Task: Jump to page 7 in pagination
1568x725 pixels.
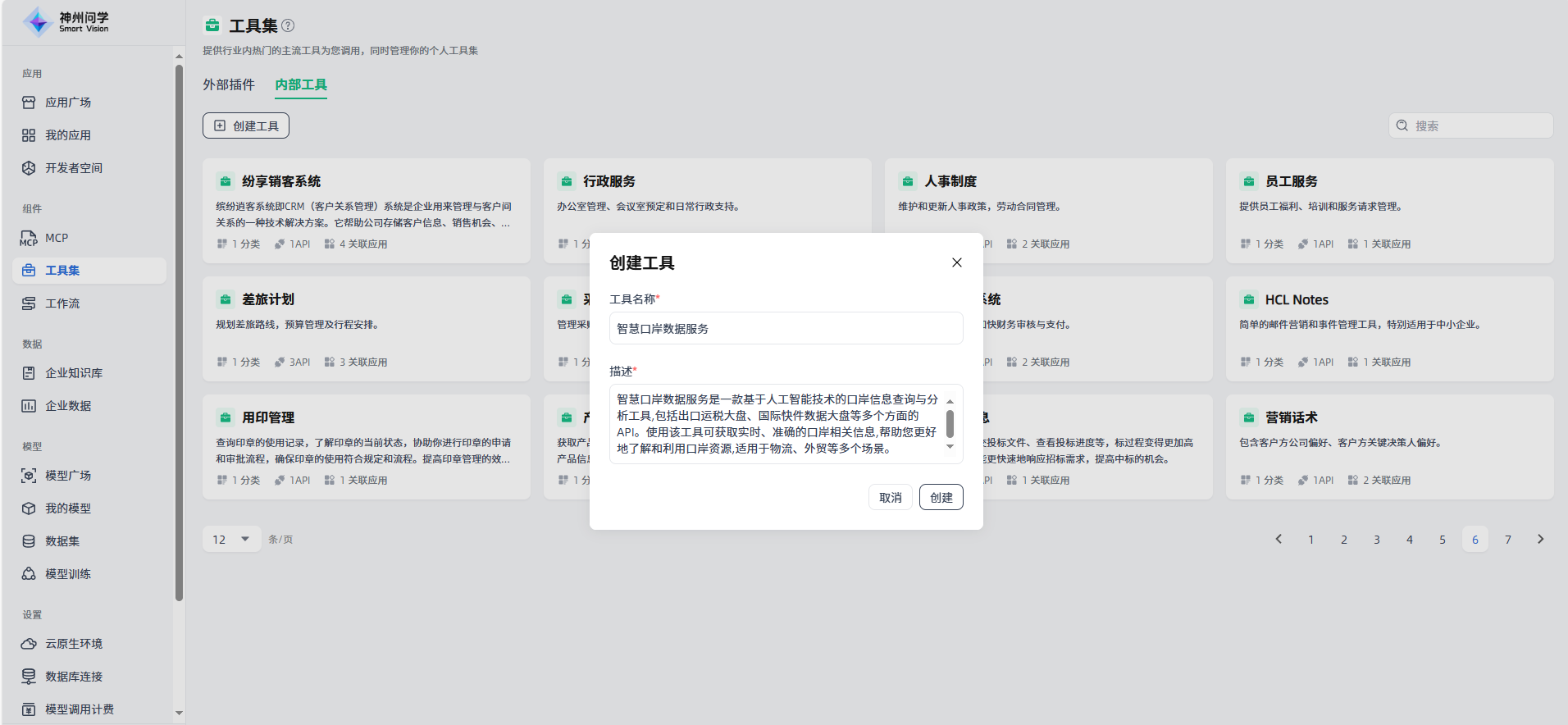Action: tap(1507, 540)
